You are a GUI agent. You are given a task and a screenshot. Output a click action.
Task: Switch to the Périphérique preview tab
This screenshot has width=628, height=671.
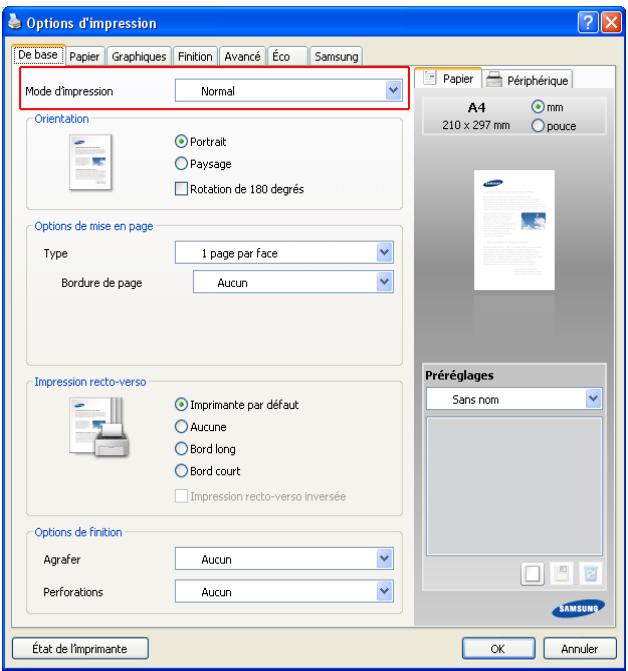528,80
